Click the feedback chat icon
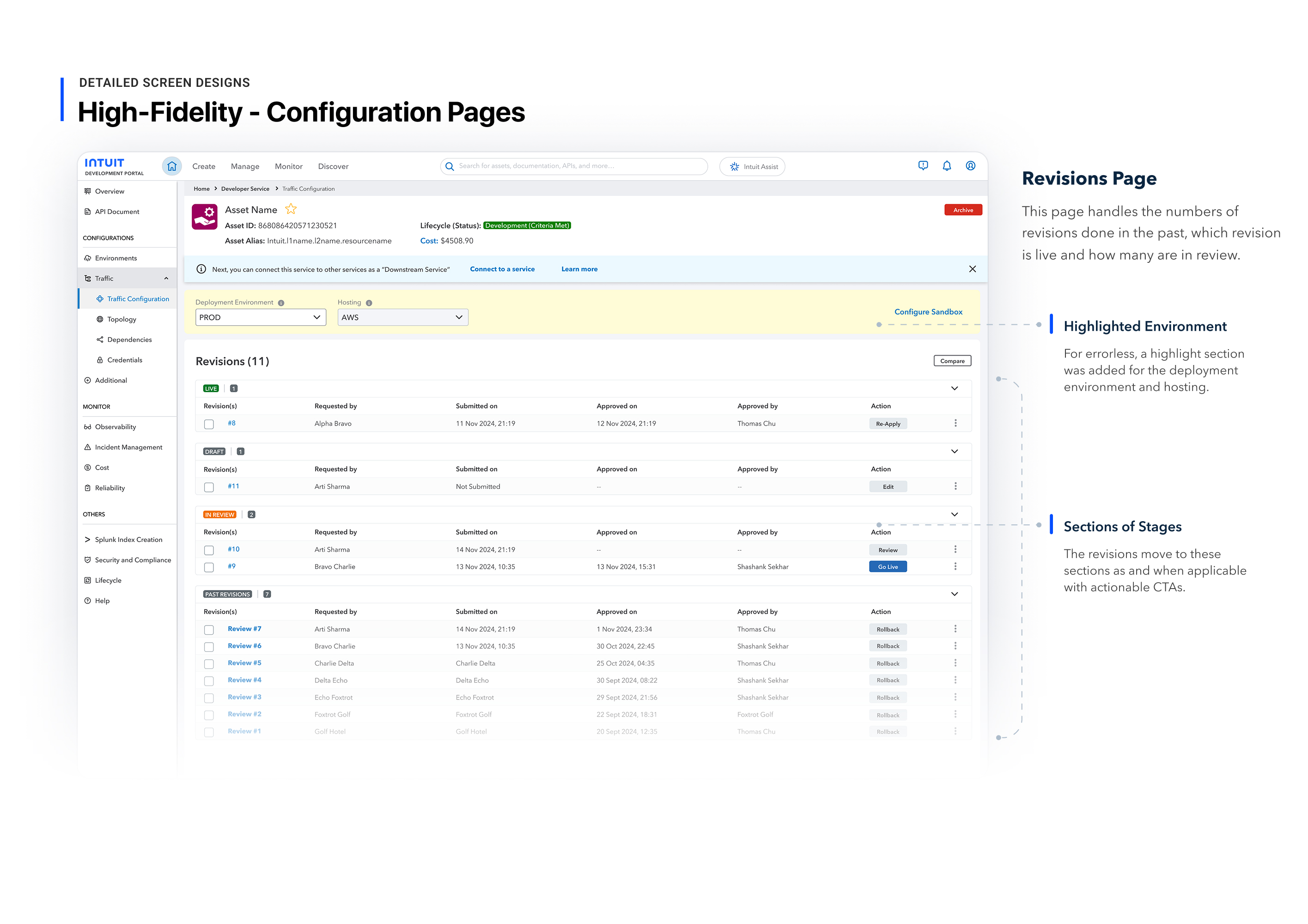1308x924 pixels. coord(923,166)
